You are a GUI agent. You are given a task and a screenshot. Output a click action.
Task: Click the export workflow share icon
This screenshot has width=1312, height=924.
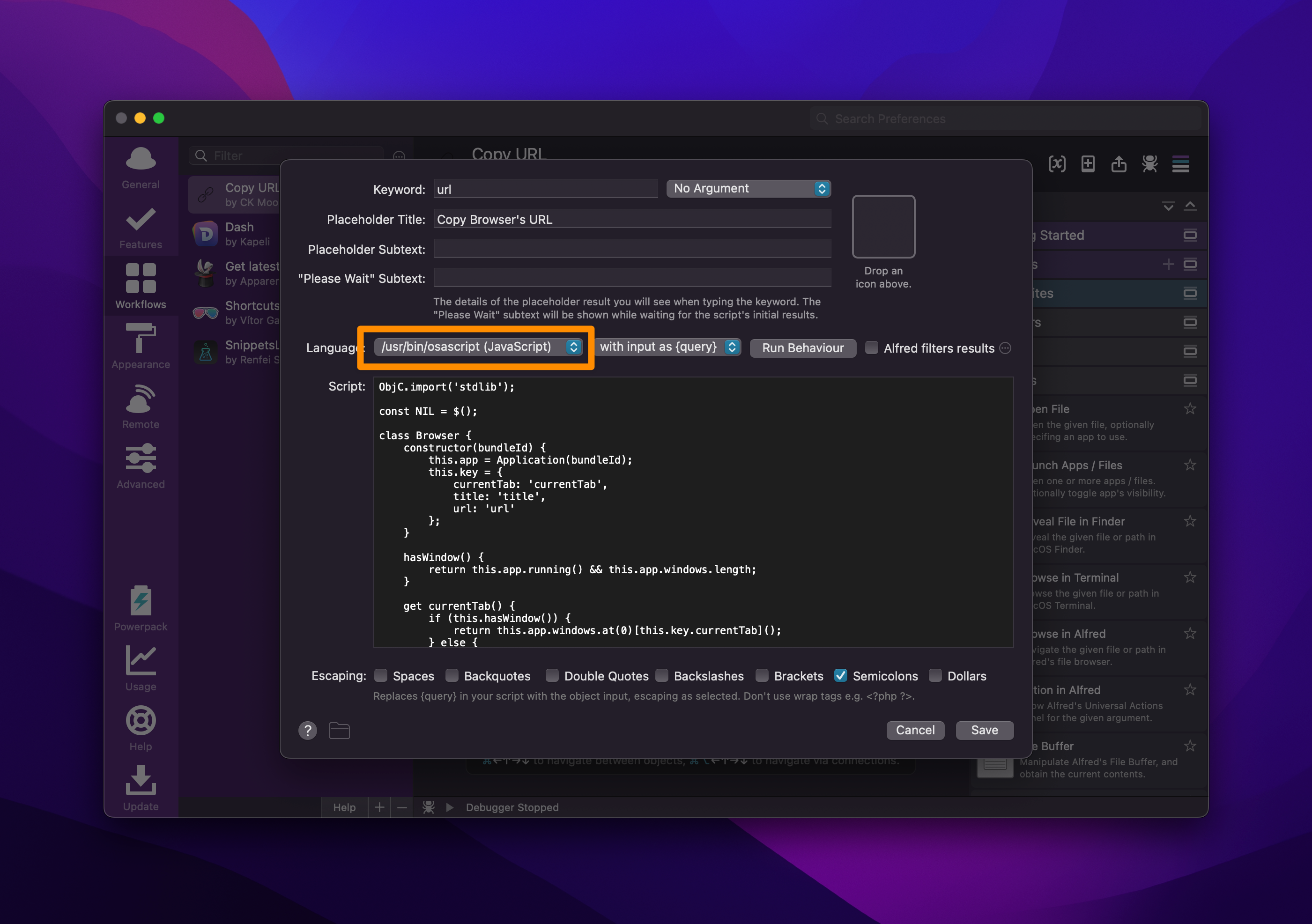[x=1118, y=164]
